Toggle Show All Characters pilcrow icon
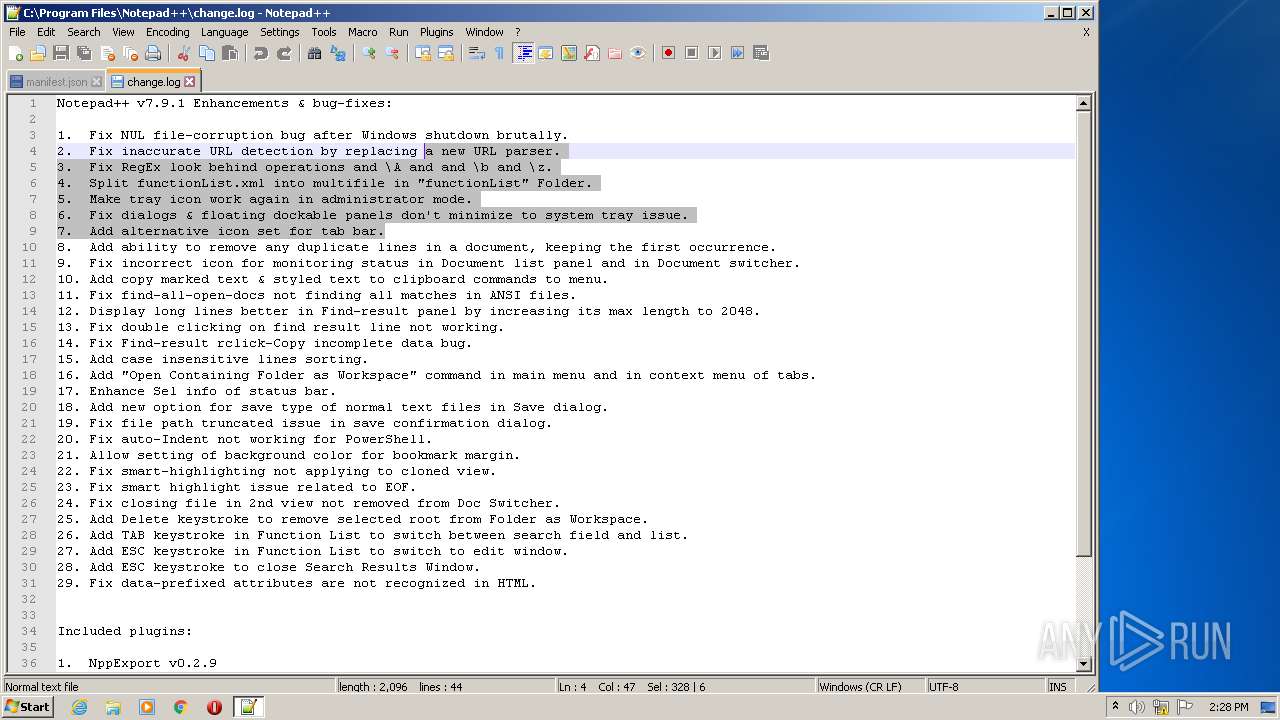 pyautogui.click(x=500, y=53)
